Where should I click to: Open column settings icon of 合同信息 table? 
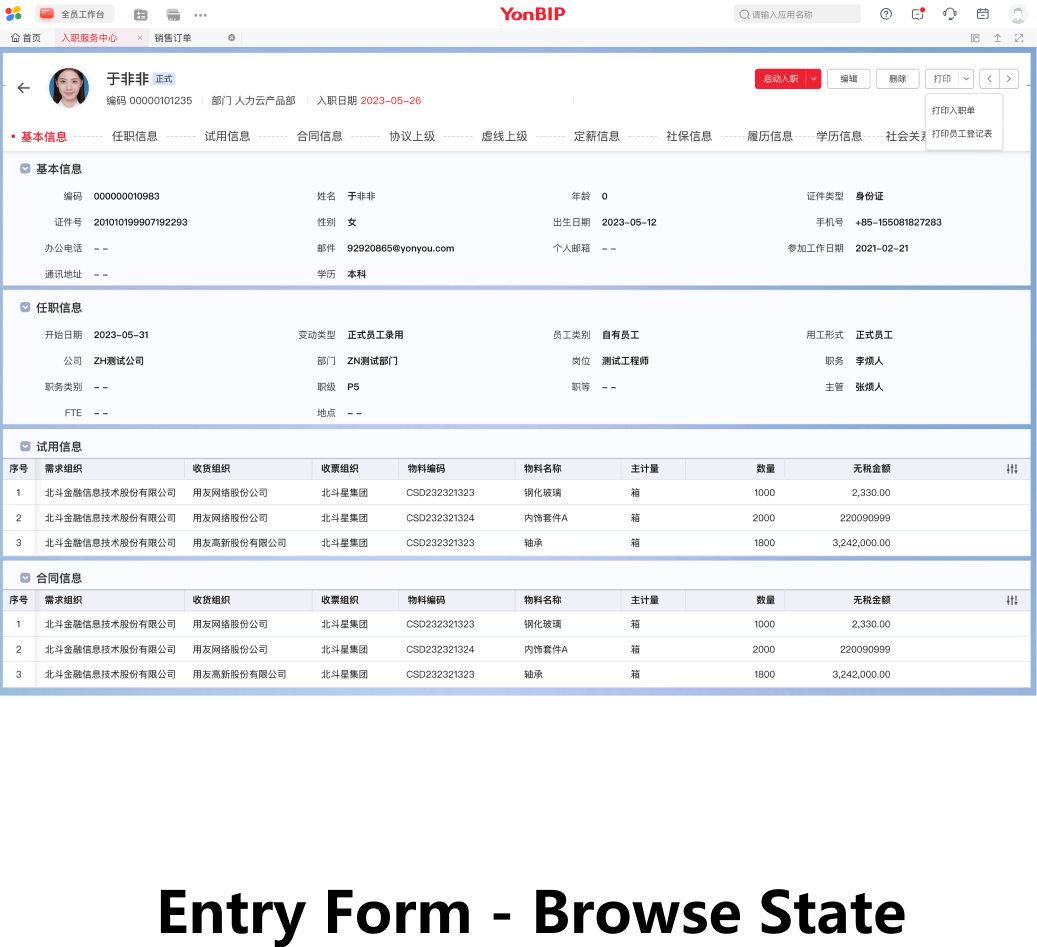(x=1012, y=600)
